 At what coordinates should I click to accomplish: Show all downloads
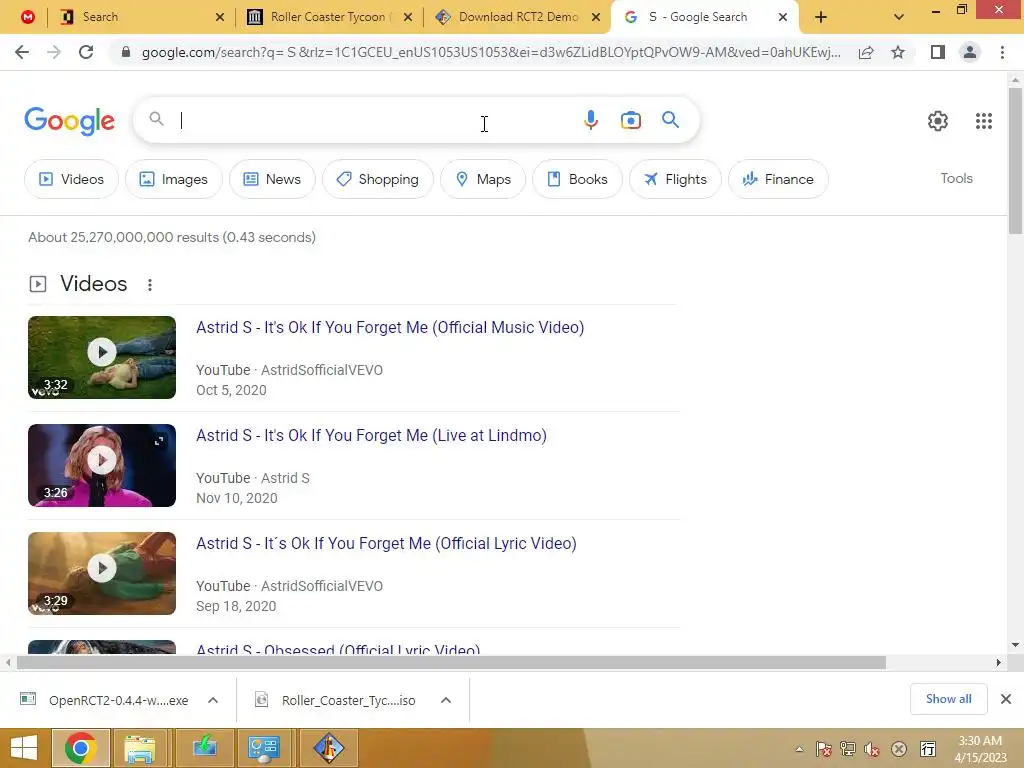(948, 699)
